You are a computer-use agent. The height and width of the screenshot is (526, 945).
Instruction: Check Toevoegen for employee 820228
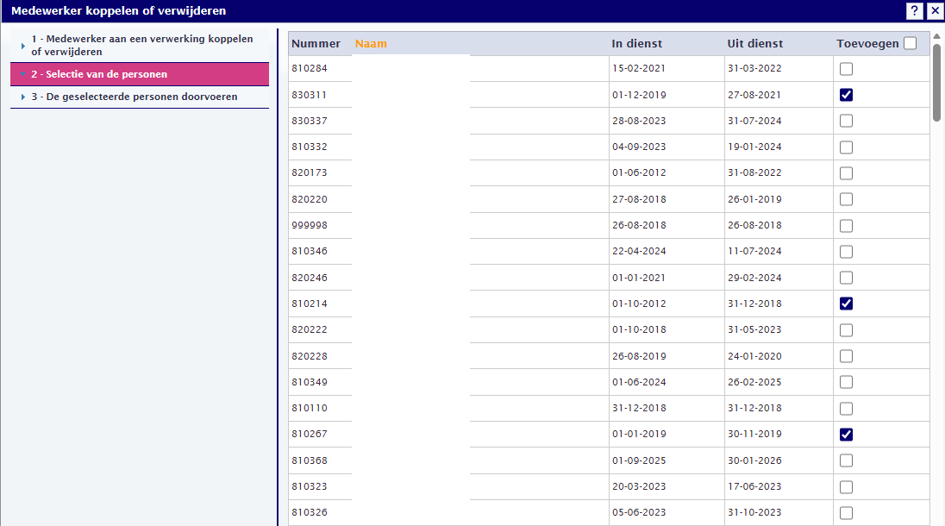point(846,356)
